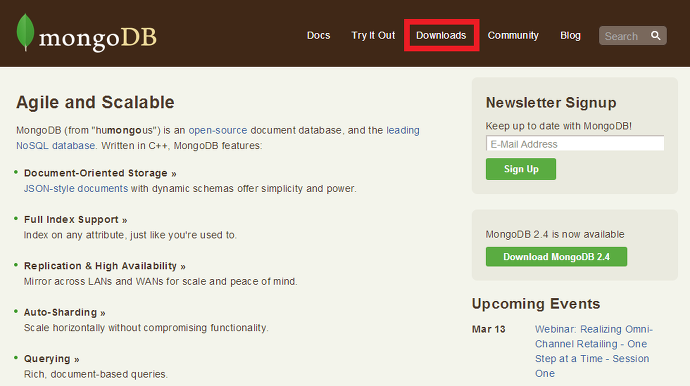
Task: Open Full Index Support link
Action: tap(75, 220)
